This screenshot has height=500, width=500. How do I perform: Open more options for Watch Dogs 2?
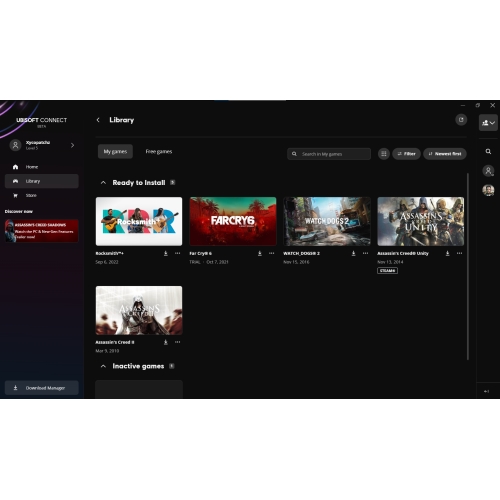(x=366, y=253)
